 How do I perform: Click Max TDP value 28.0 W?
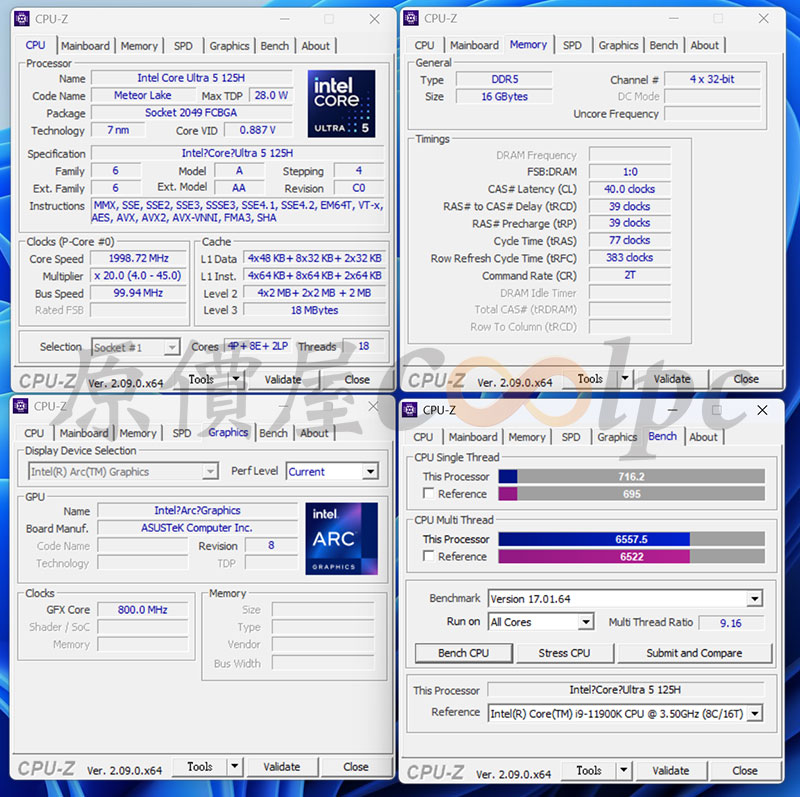271,95
